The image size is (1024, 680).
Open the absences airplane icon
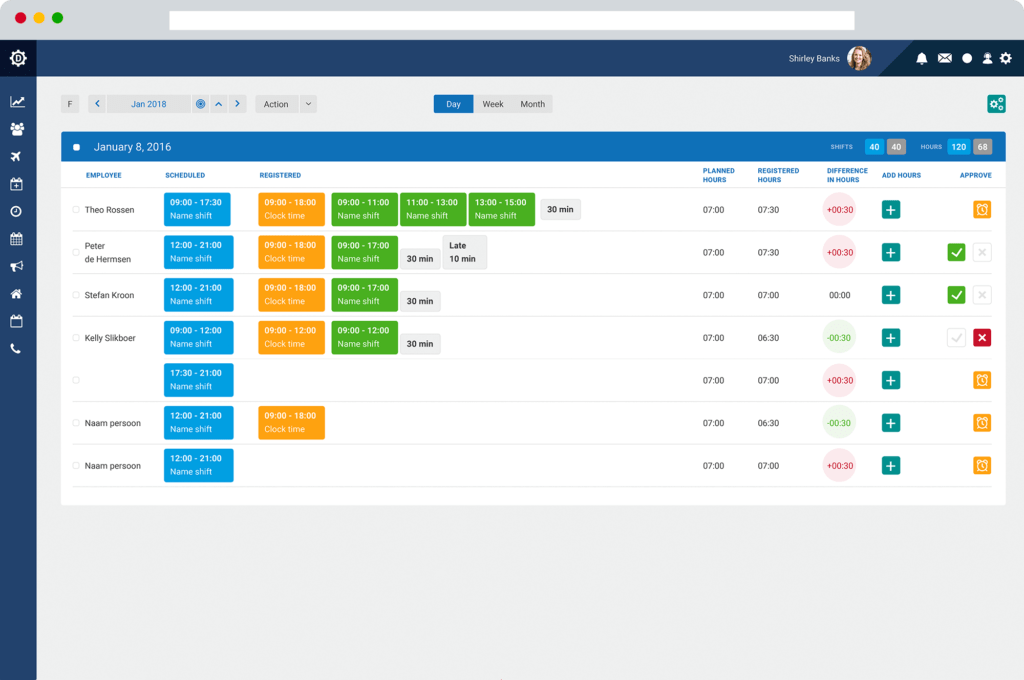coord(16,156)
